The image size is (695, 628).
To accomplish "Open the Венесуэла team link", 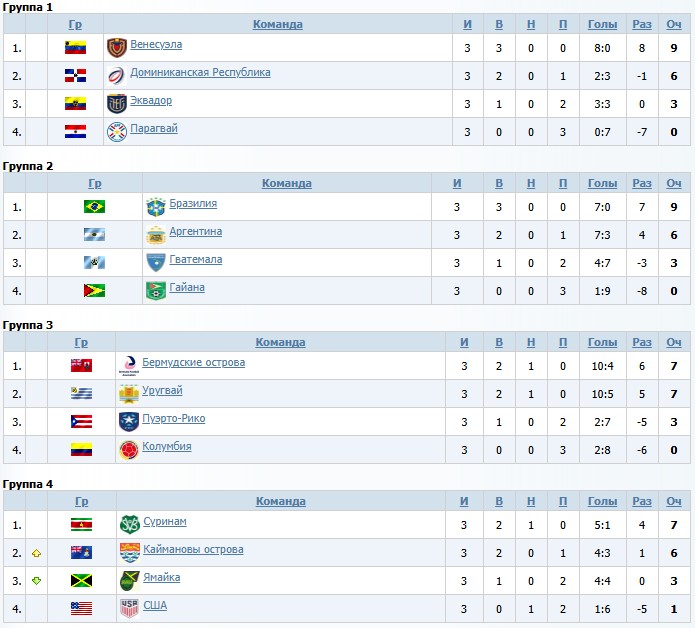I will tap(156, 45).
